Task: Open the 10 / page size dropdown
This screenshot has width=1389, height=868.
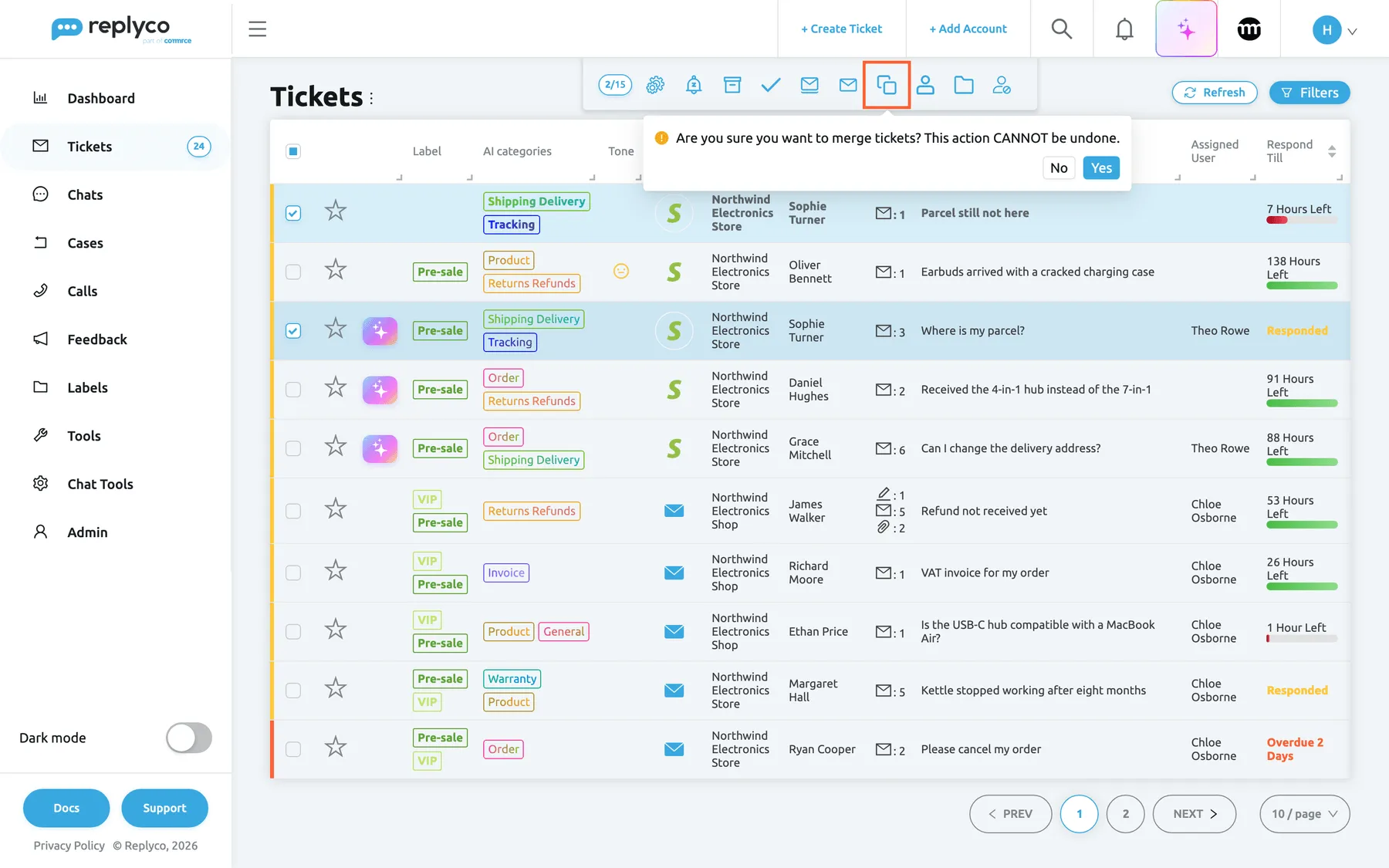Action: pyautogui.click(x=1305, y=814)
